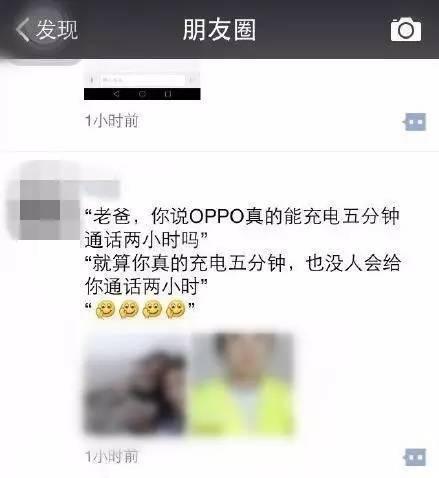The image size is (439, 478).
Task: Tap the 朋友圈 title in the header
Action: coord(219,30)
